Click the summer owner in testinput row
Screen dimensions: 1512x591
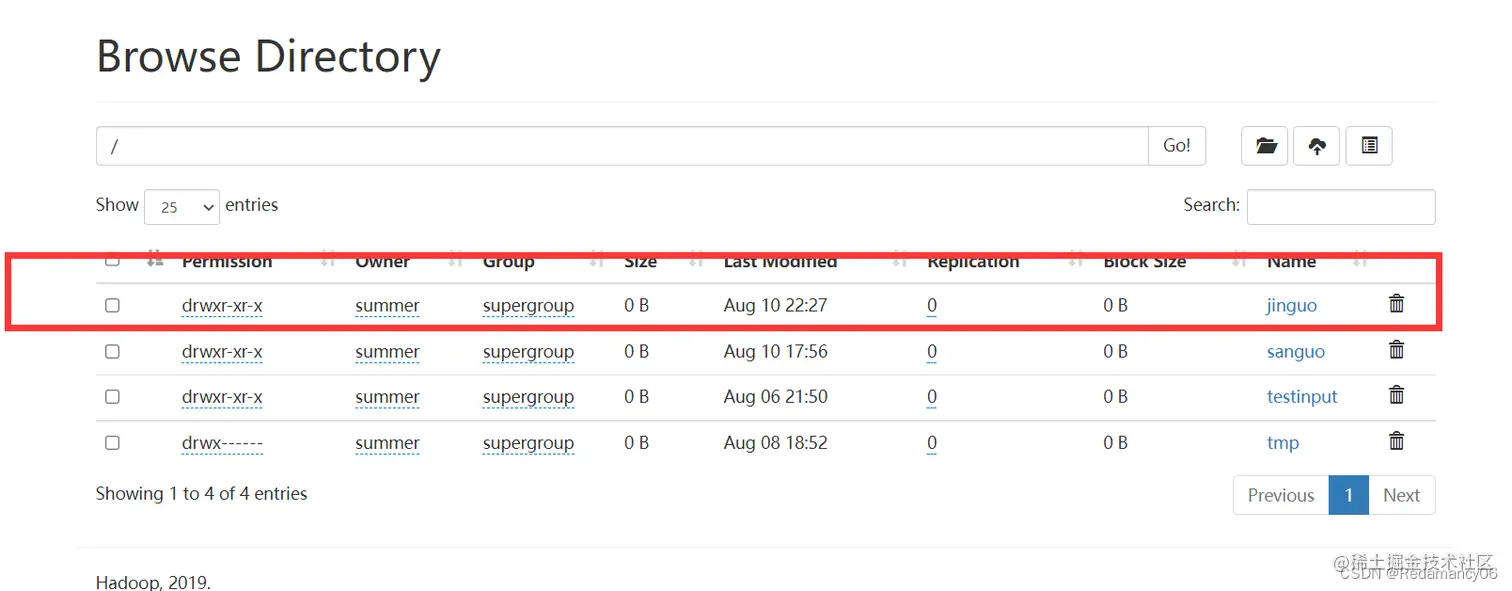coord(387,396)
